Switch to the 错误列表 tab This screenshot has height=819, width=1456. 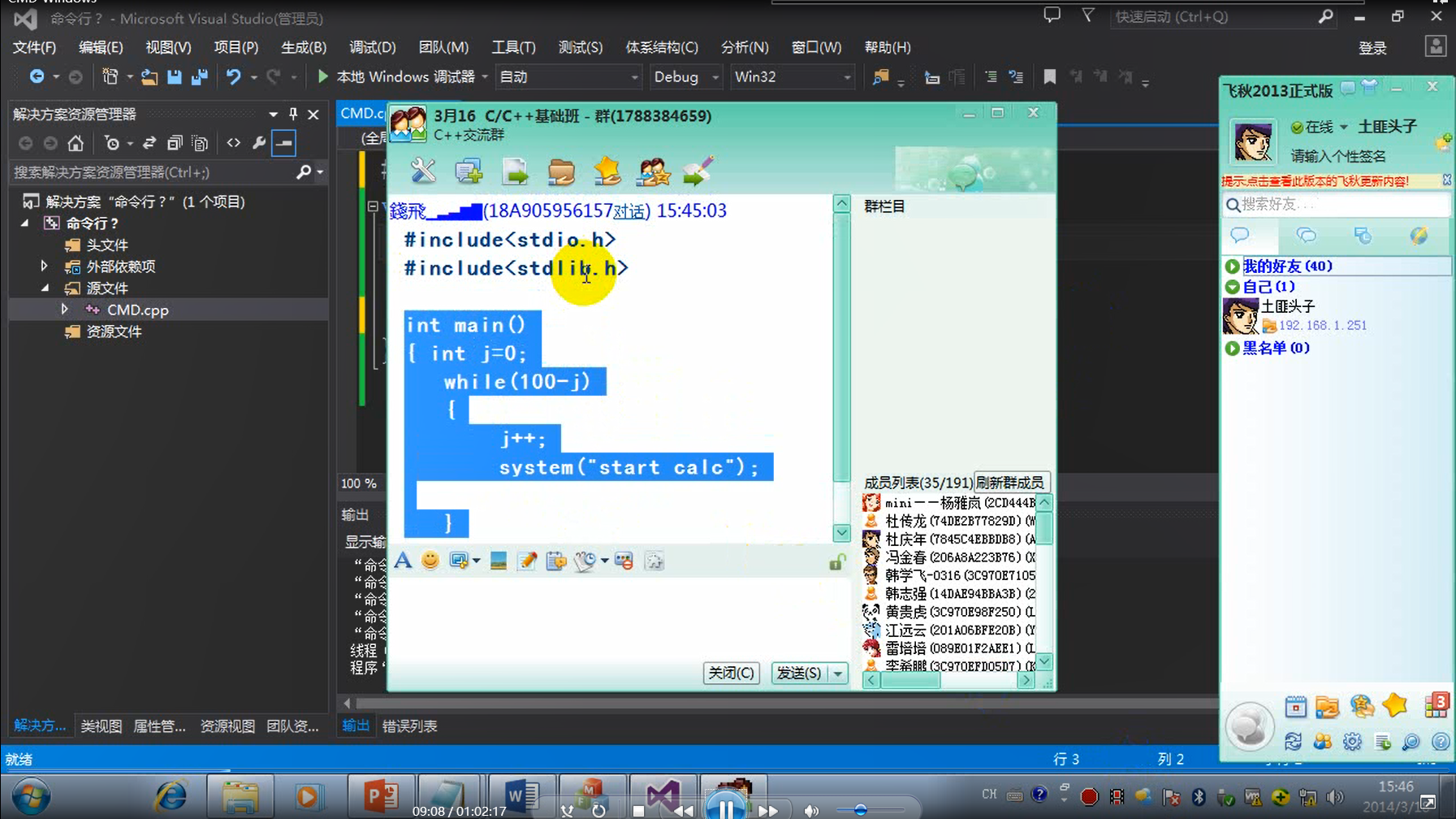(x=409, y=726)
